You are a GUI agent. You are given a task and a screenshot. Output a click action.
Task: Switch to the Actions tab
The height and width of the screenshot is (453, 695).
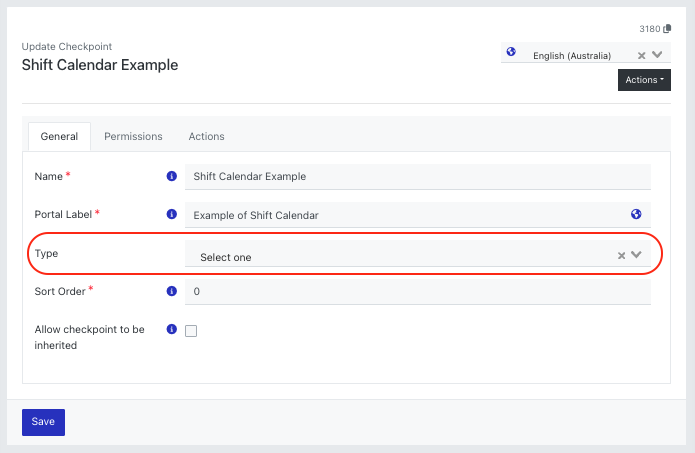click(x=207, y=137)
